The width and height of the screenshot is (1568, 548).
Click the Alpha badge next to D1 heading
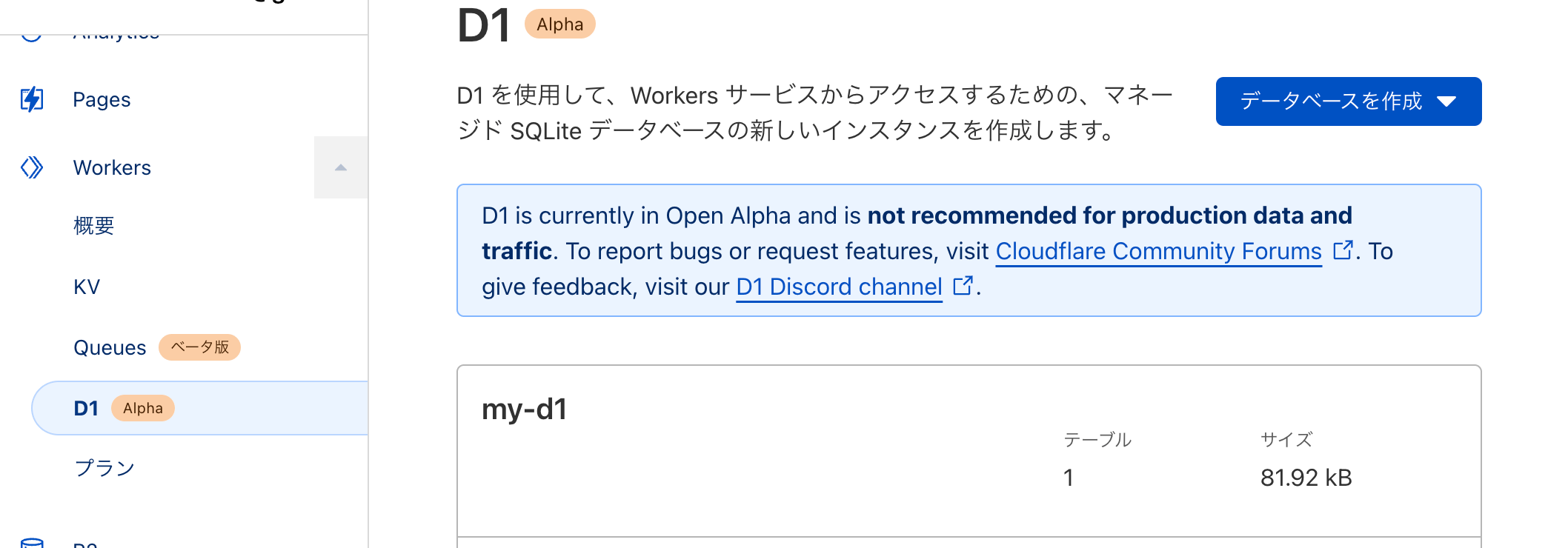tap(559, 24)
